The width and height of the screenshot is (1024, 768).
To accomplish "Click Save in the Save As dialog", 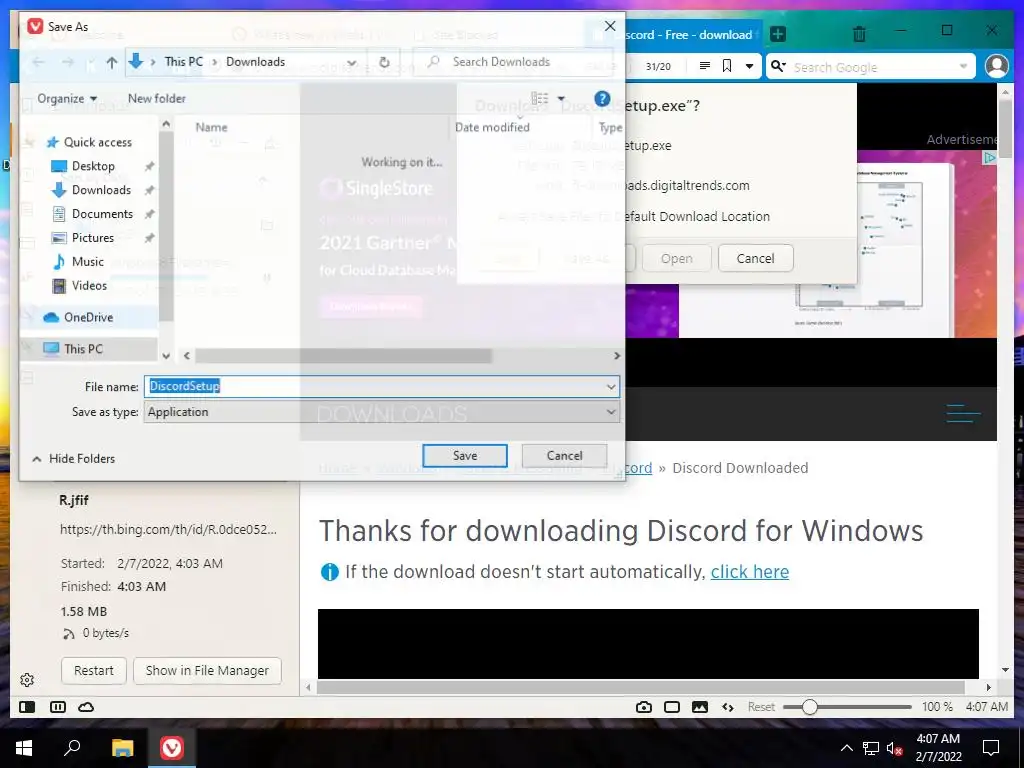I will coord(465,456).
